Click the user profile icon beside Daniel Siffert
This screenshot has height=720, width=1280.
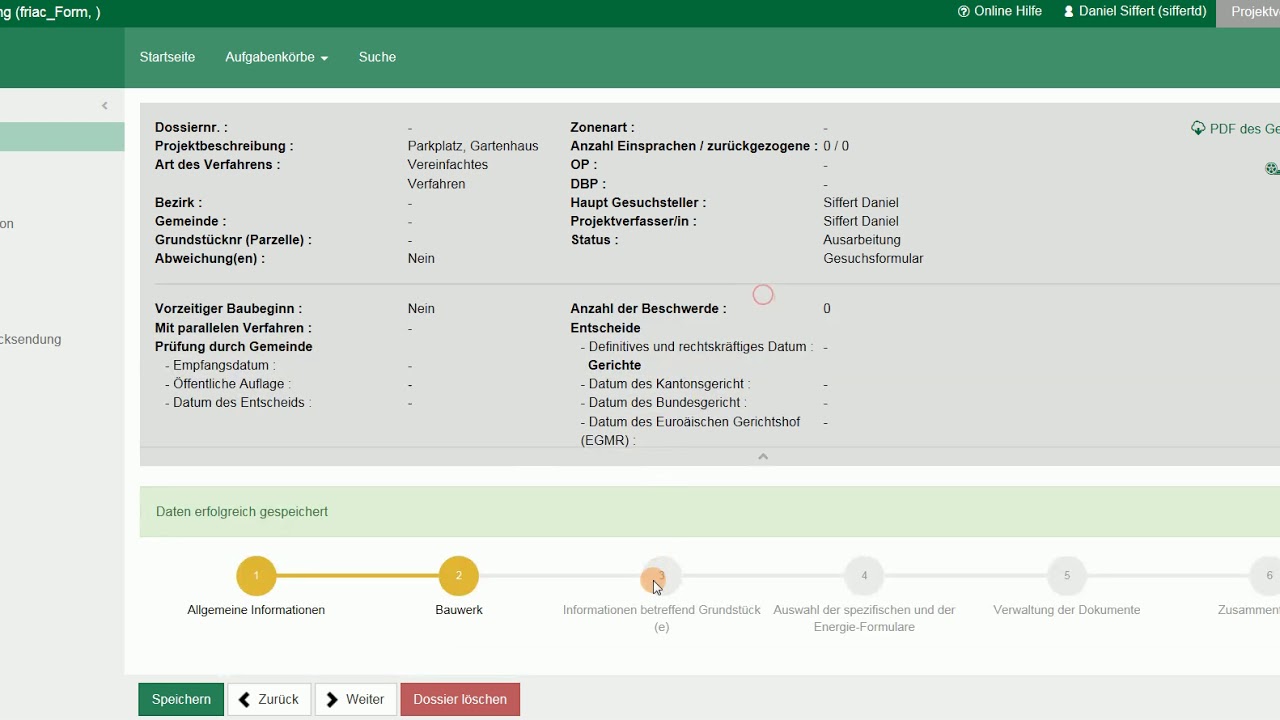coord(1069,12)
